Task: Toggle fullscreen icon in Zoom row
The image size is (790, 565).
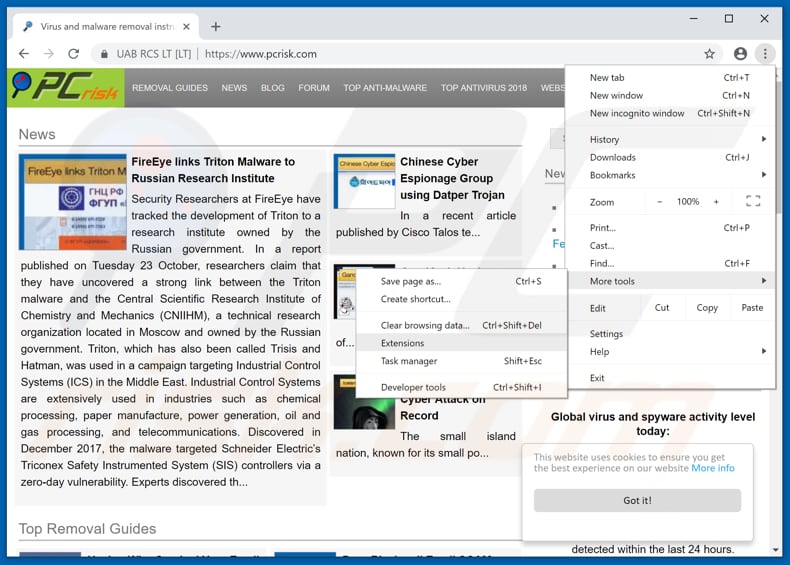Action: 753,202
